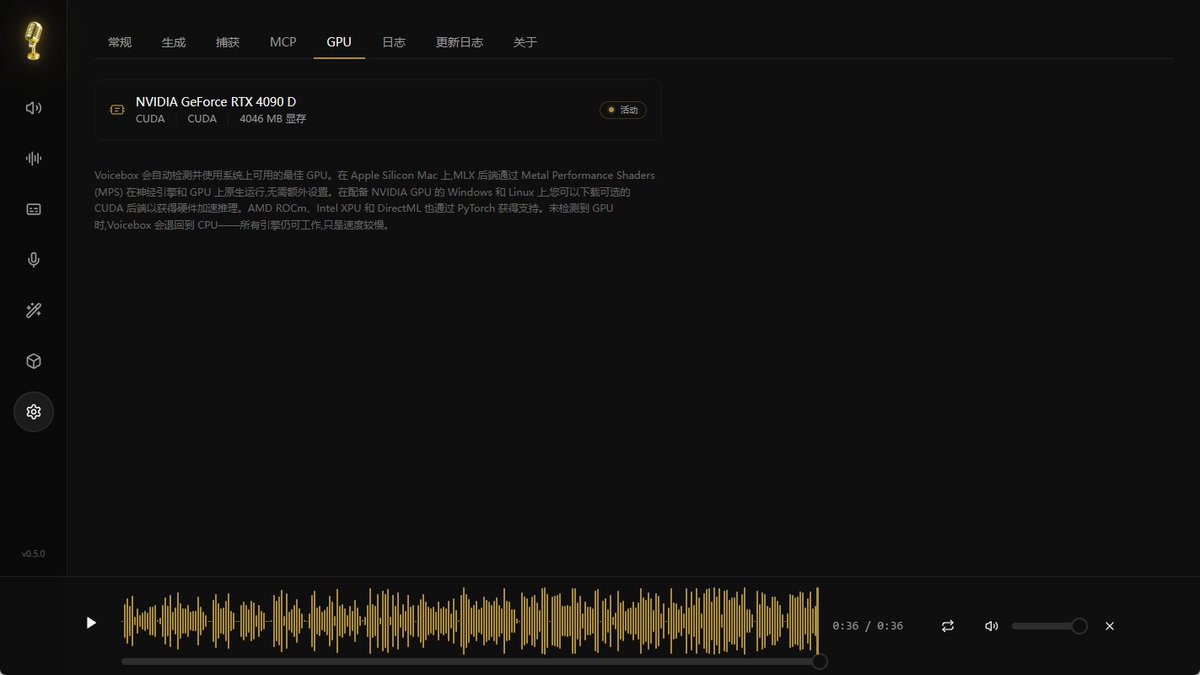Click the 活动 status badge
The width and height of the screenshot is (1200, 675).
click(623, 110)
